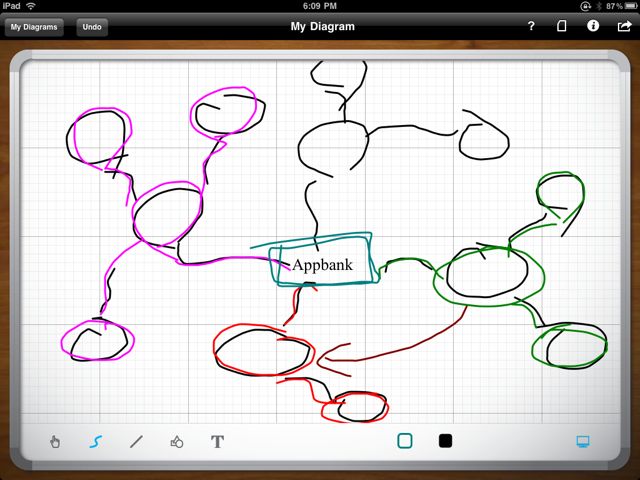Viewport: 640px width, 480px height.
Task: Select the straight line tool
Action: pos(136,442)
